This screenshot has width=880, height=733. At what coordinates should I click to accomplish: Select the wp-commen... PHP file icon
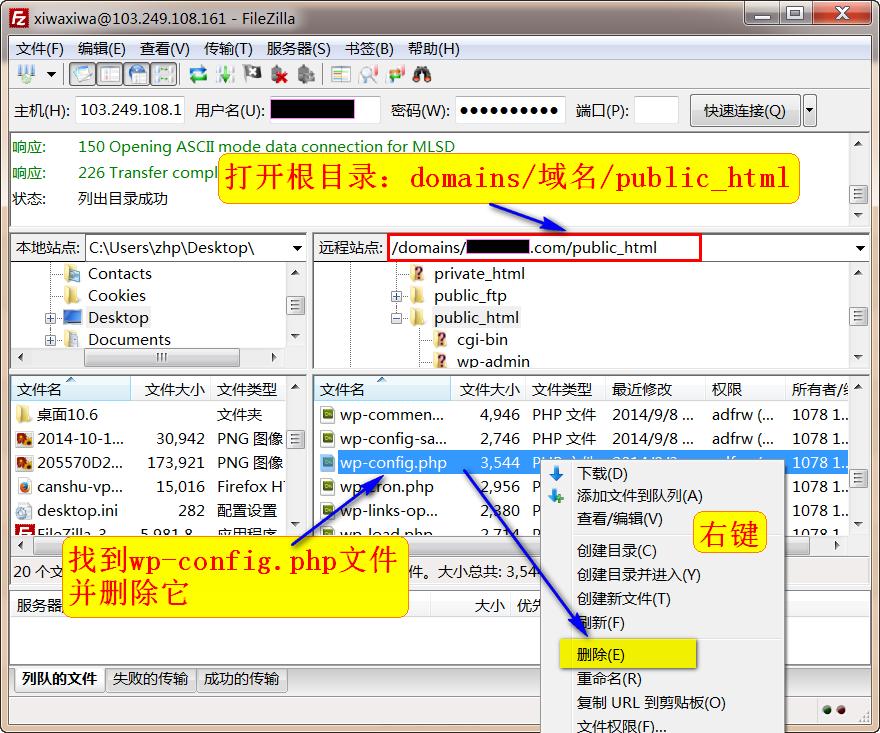pos(327,415)
